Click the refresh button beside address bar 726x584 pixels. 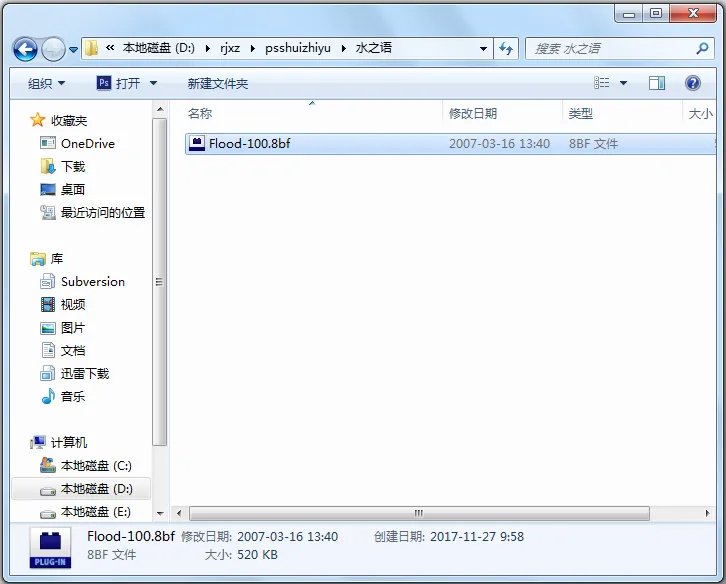click(x=506, y=48)
